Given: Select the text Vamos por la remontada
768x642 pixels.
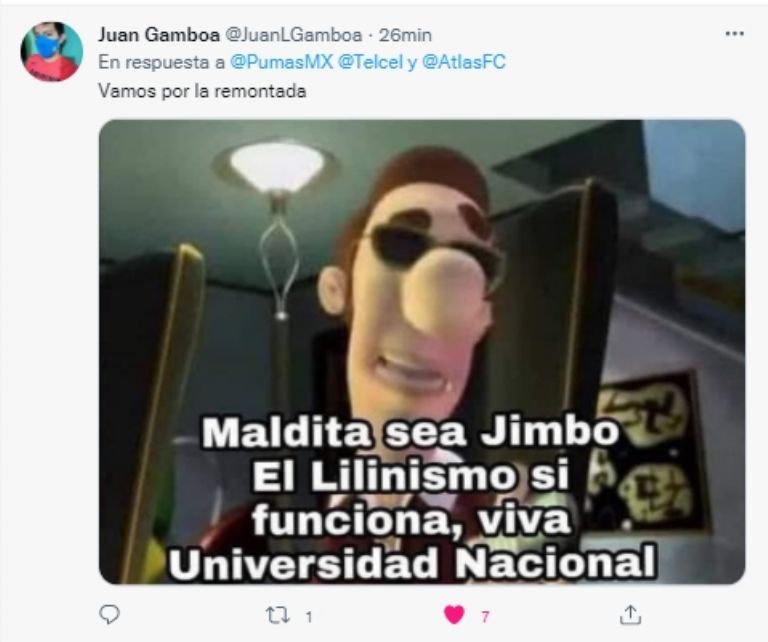Looking at the screenshot, I should (202, 91).
